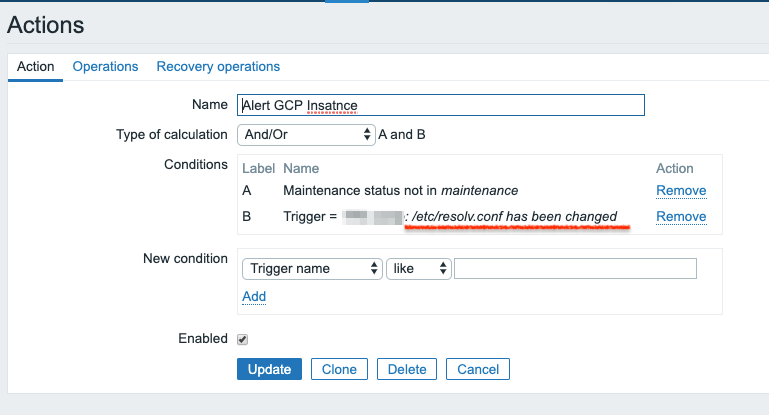769x415 pixels.
Task: Focus the new condition value field
Action: pos(575,268)
